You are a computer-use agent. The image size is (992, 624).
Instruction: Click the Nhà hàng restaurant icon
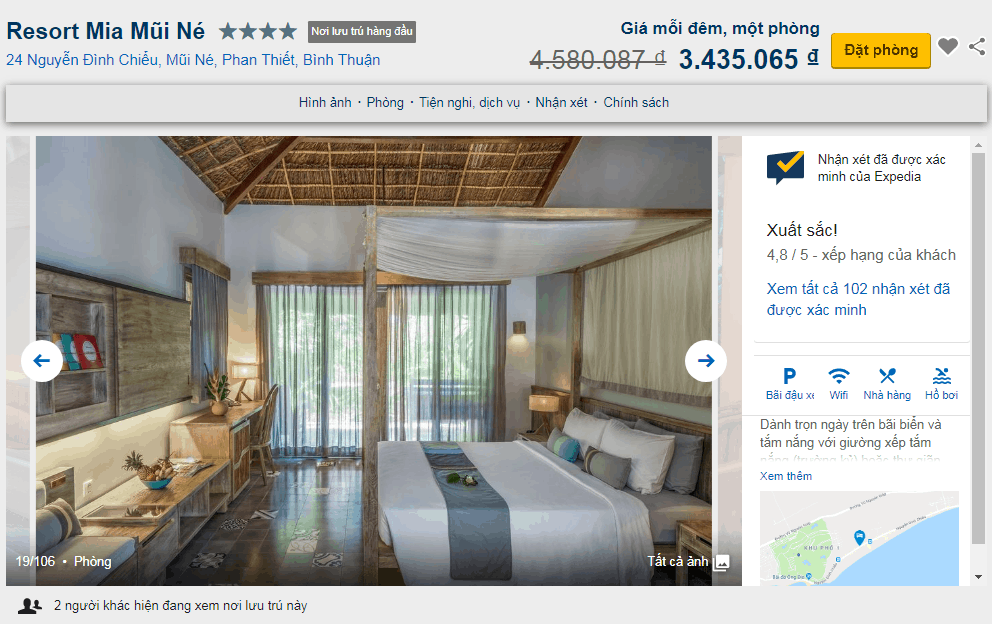click(x=887, y=376)
